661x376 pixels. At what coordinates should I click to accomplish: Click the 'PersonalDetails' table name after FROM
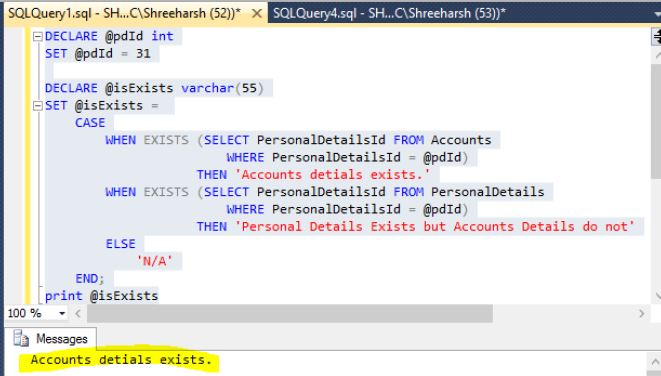pyautogui.click(x=488, y=192)
